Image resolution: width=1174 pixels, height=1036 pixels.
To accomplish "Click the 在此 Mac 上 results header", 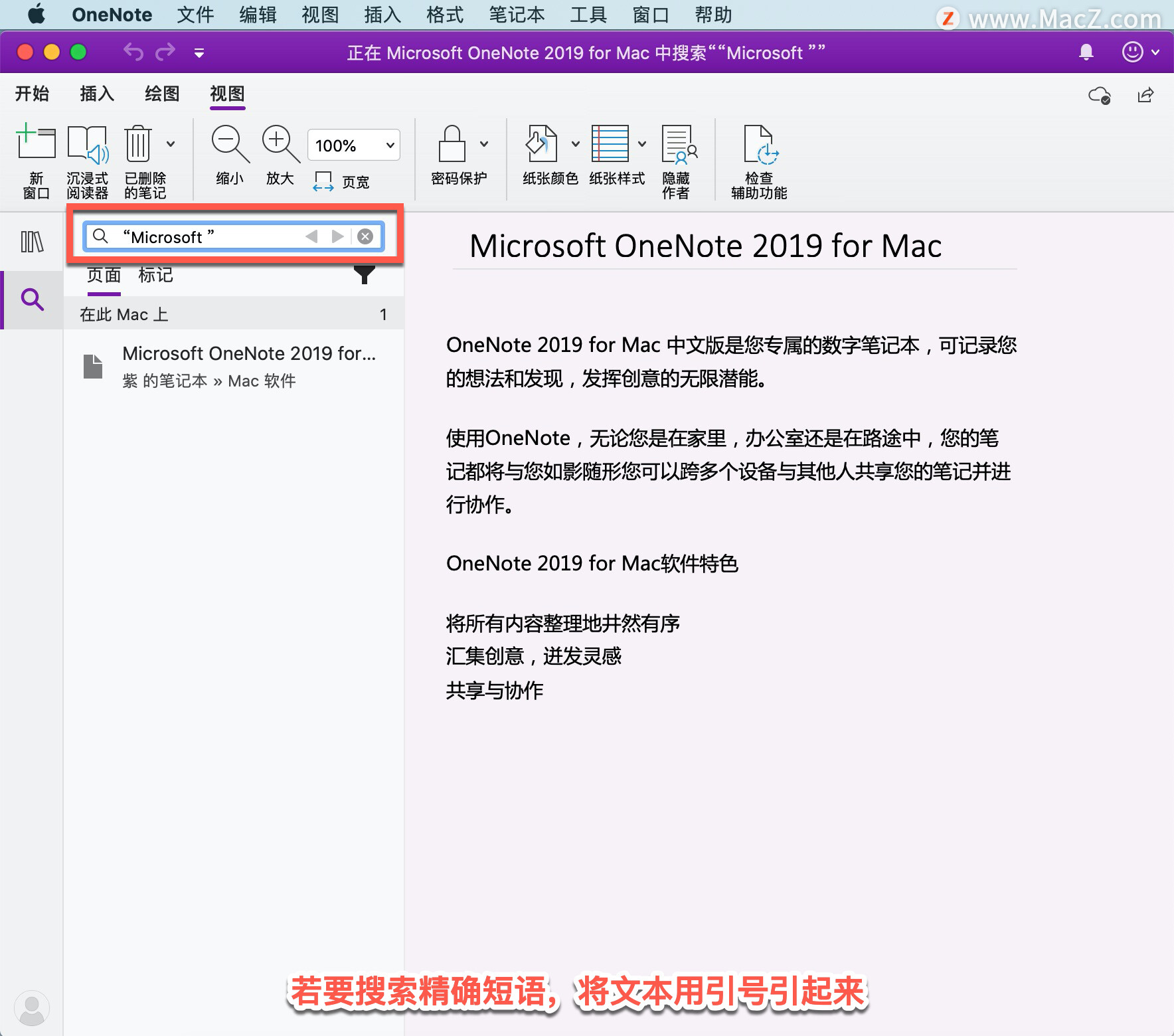I will [234, 314].
